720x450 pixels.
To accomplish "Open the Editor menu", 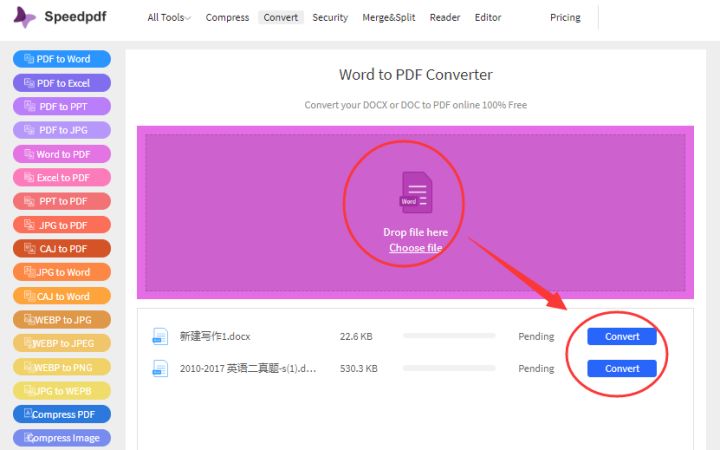I will click(488, 17).
